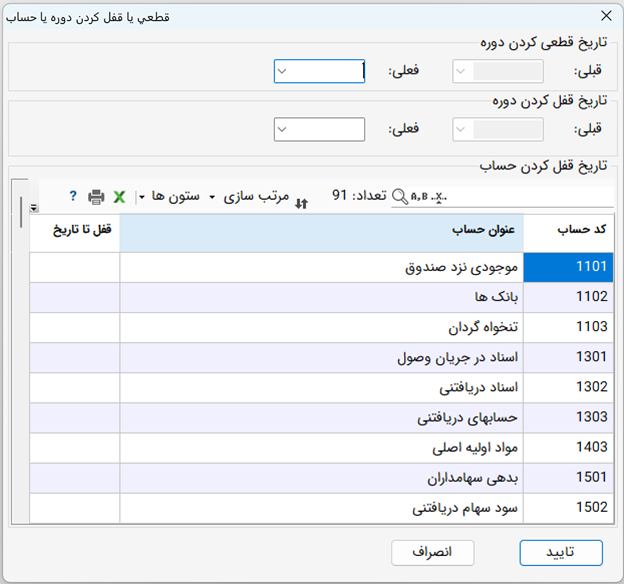Open help question mark icon in toolbar
This screenshot has height=584, width=624.
pos(73,196)
